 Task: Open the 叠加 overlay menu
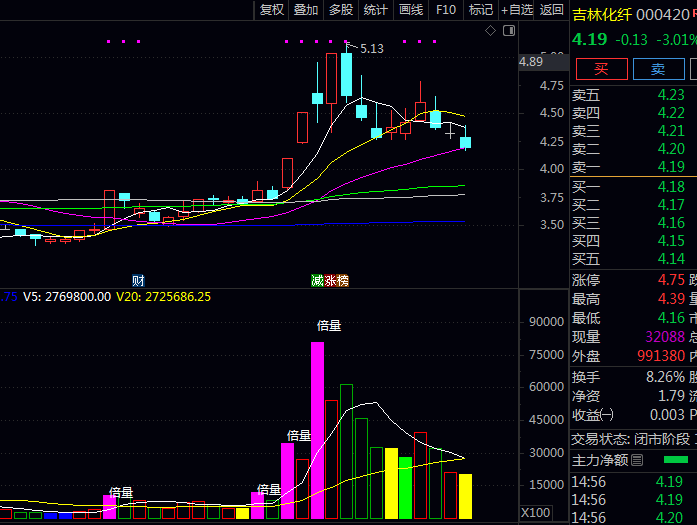point(306,10)
